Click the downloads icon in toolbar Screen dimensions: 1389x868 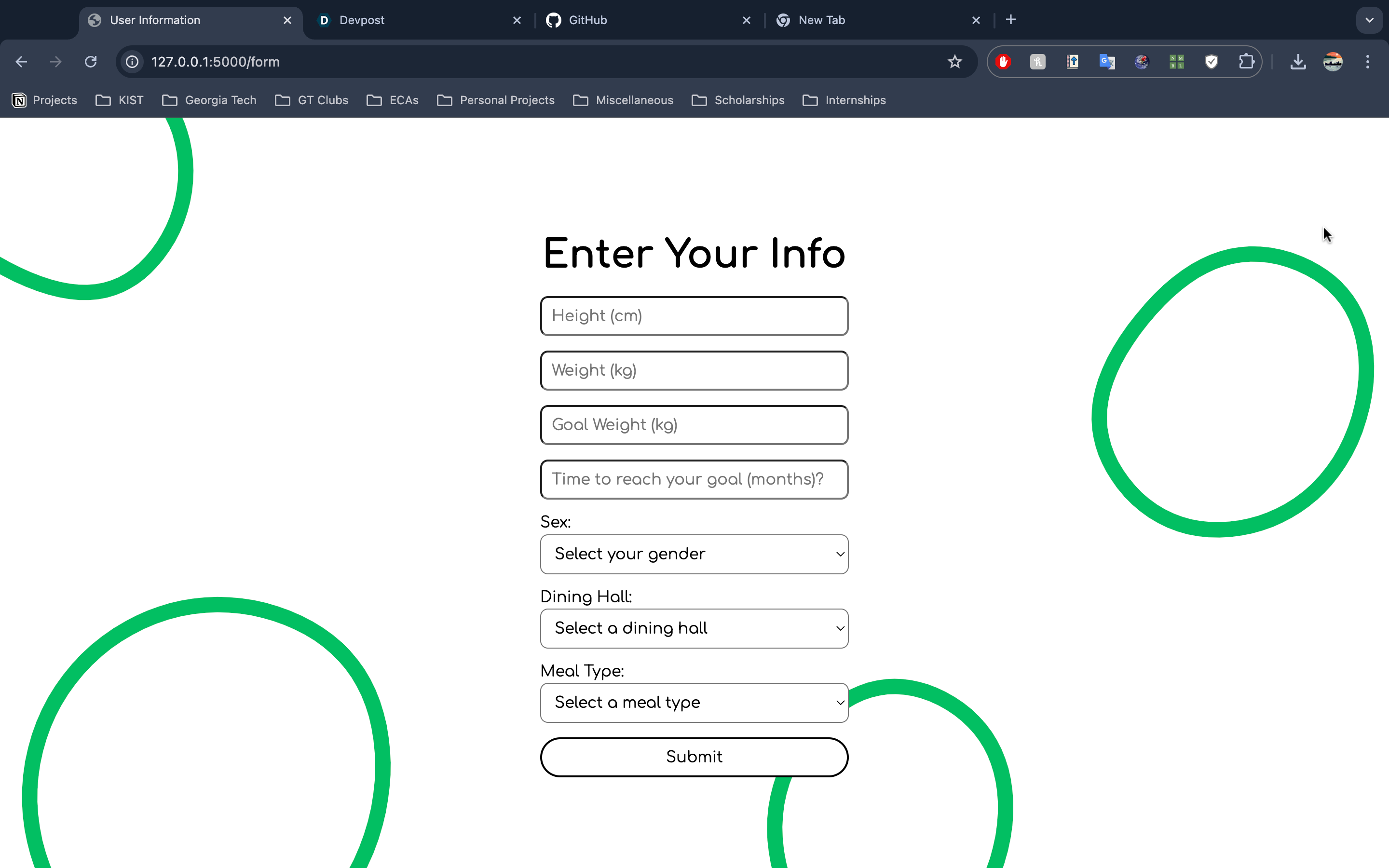click(1298, 61)
